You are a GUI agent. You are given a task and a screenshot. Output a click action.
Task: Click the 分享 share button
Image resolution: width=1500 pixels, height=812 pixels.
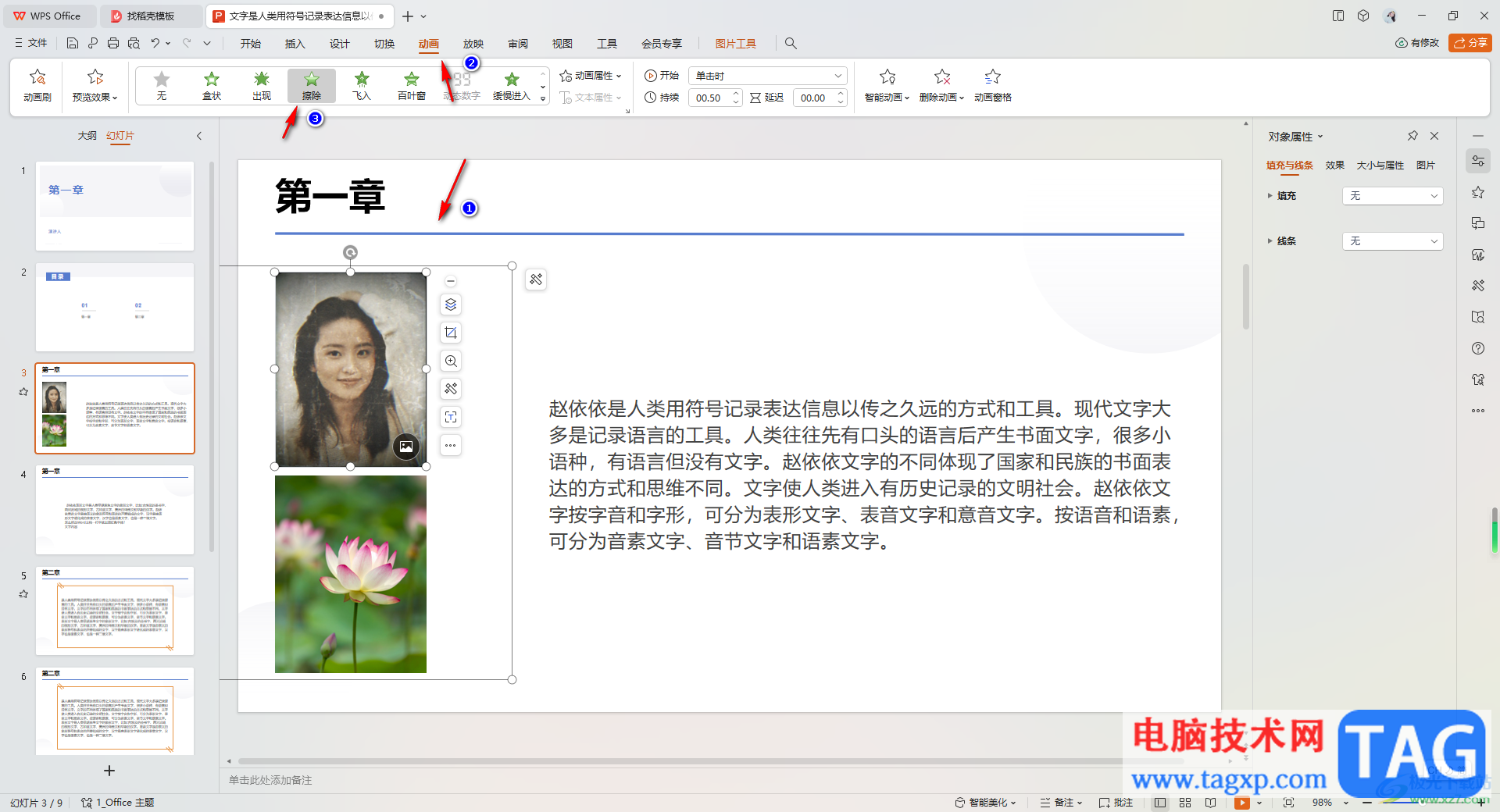click(x=1470, y=43)
